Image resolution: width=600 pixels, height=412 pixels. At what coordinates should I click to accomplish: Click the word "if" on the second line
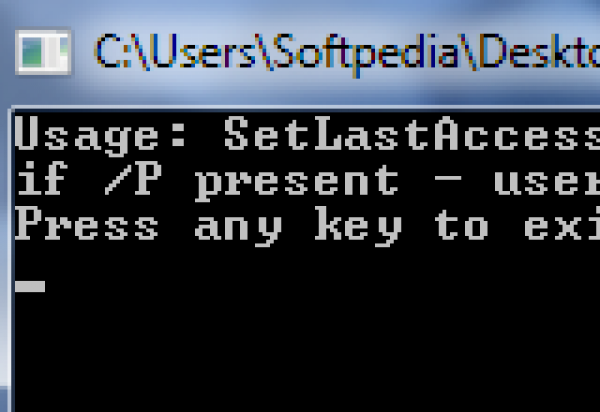[x=40, y=181]
